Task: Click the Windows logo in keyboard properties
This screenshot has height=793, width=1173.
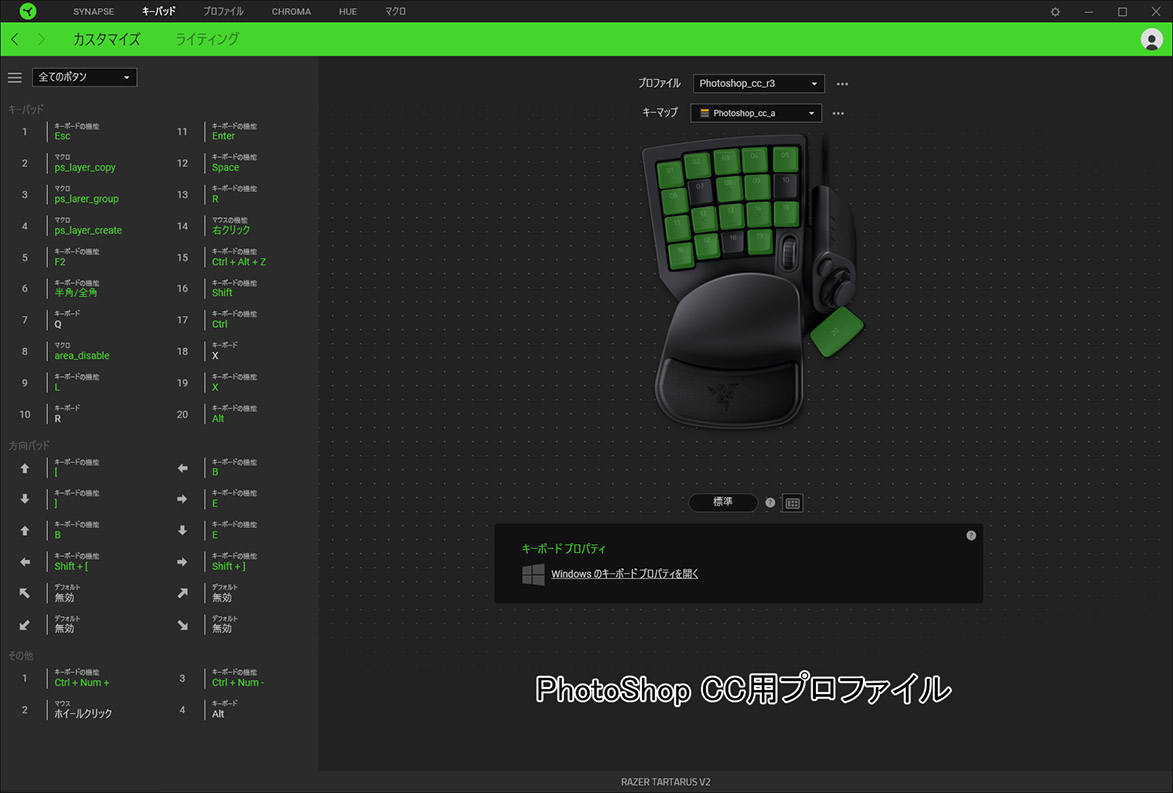Action: point(533,575)
